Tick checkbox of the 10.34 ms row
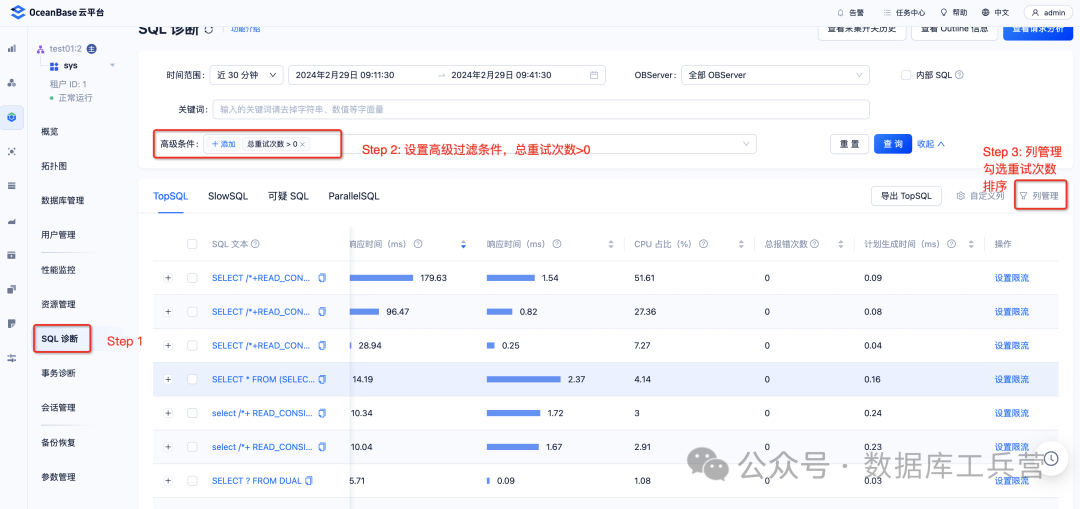The image size is (1080, 509). (192, 413)
